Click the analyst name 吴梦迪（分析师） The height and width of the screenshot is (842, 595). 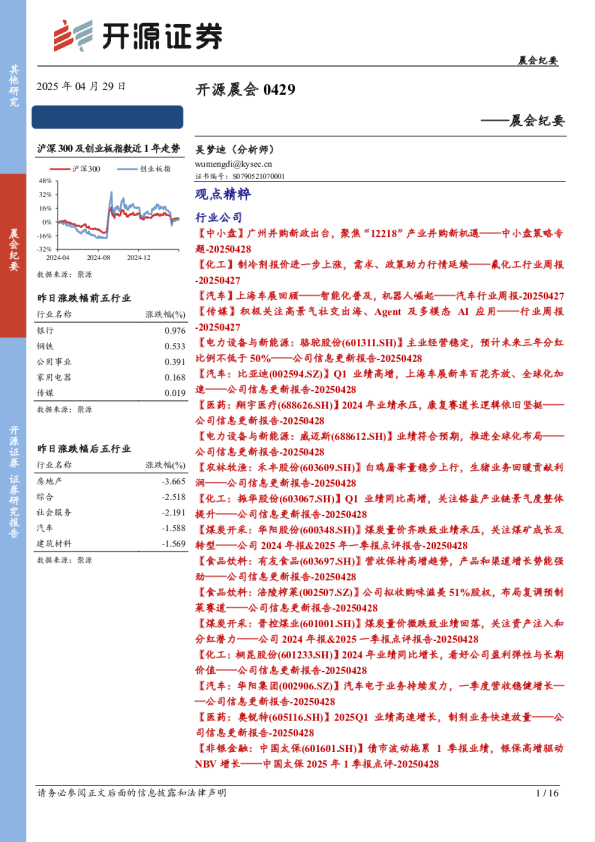point(235,149)
